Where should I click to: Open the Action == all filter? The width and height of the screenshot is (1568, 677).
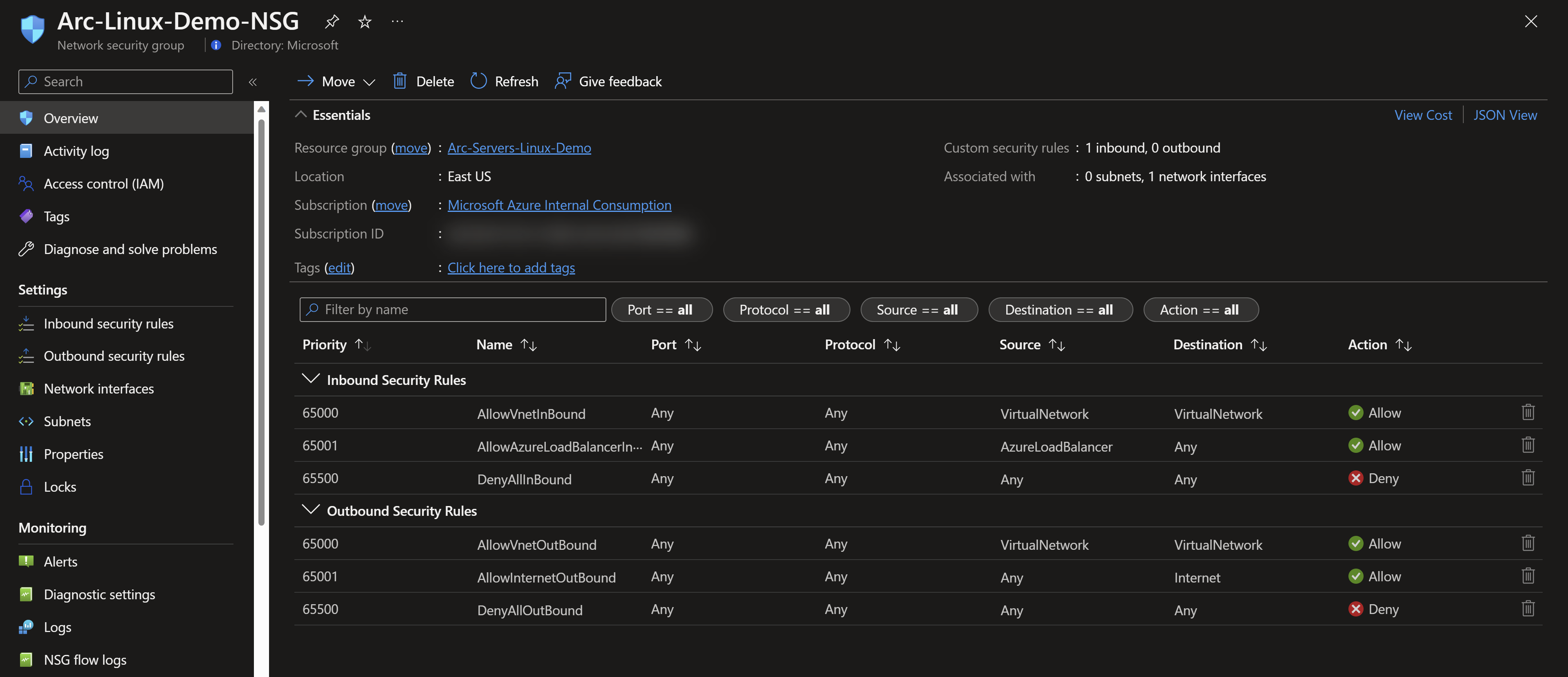point(1200,310)
